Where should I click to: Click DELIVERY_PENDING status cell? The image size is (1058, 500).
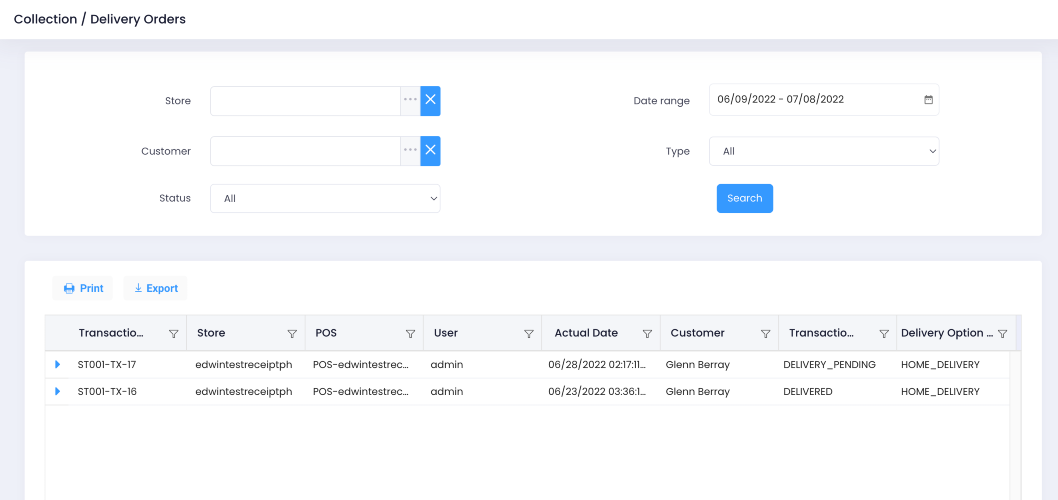tap(829, 364)
